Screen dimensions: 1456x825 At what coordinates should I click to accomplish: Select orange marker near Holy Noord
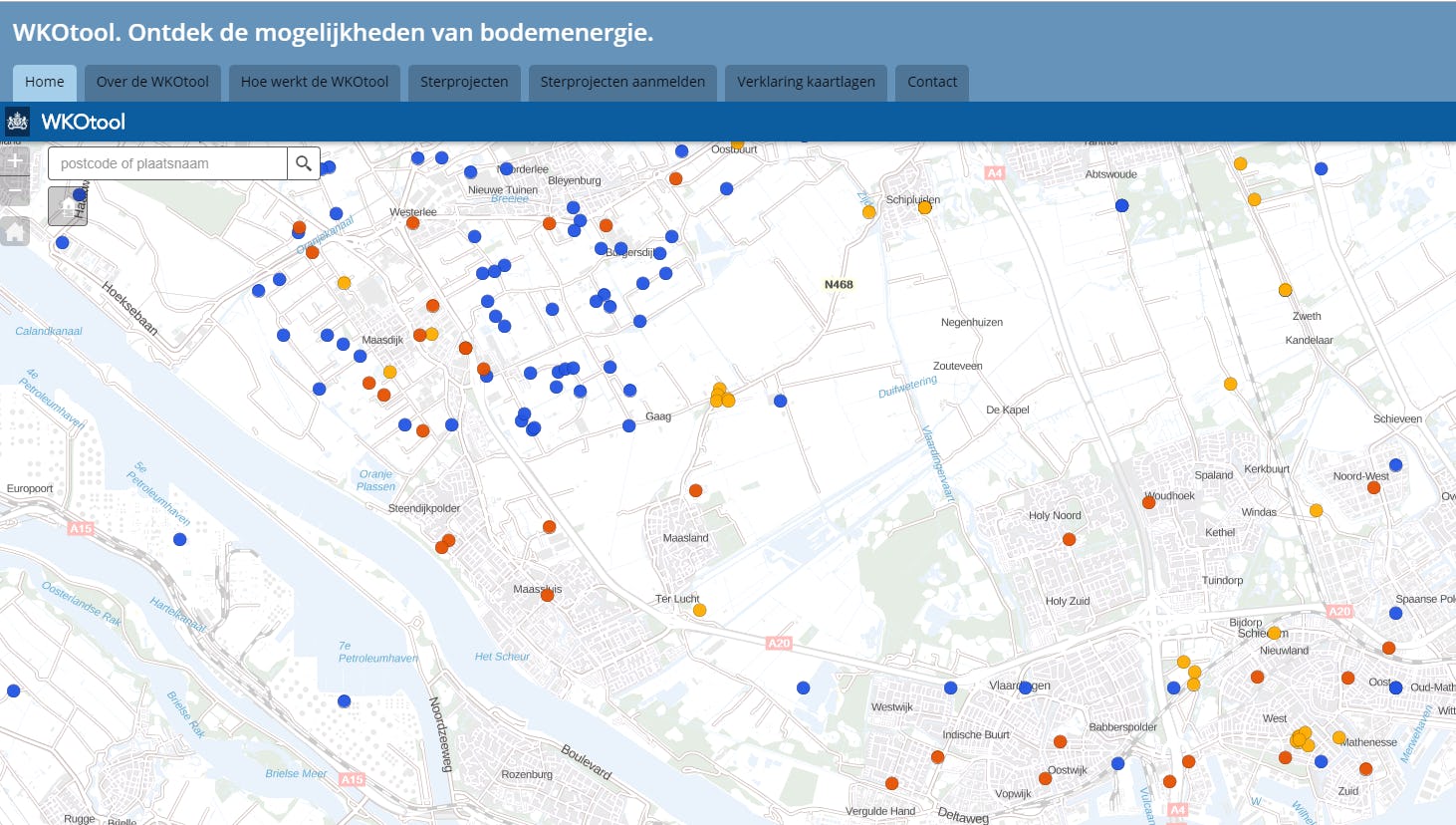[x=1069, y=539]
